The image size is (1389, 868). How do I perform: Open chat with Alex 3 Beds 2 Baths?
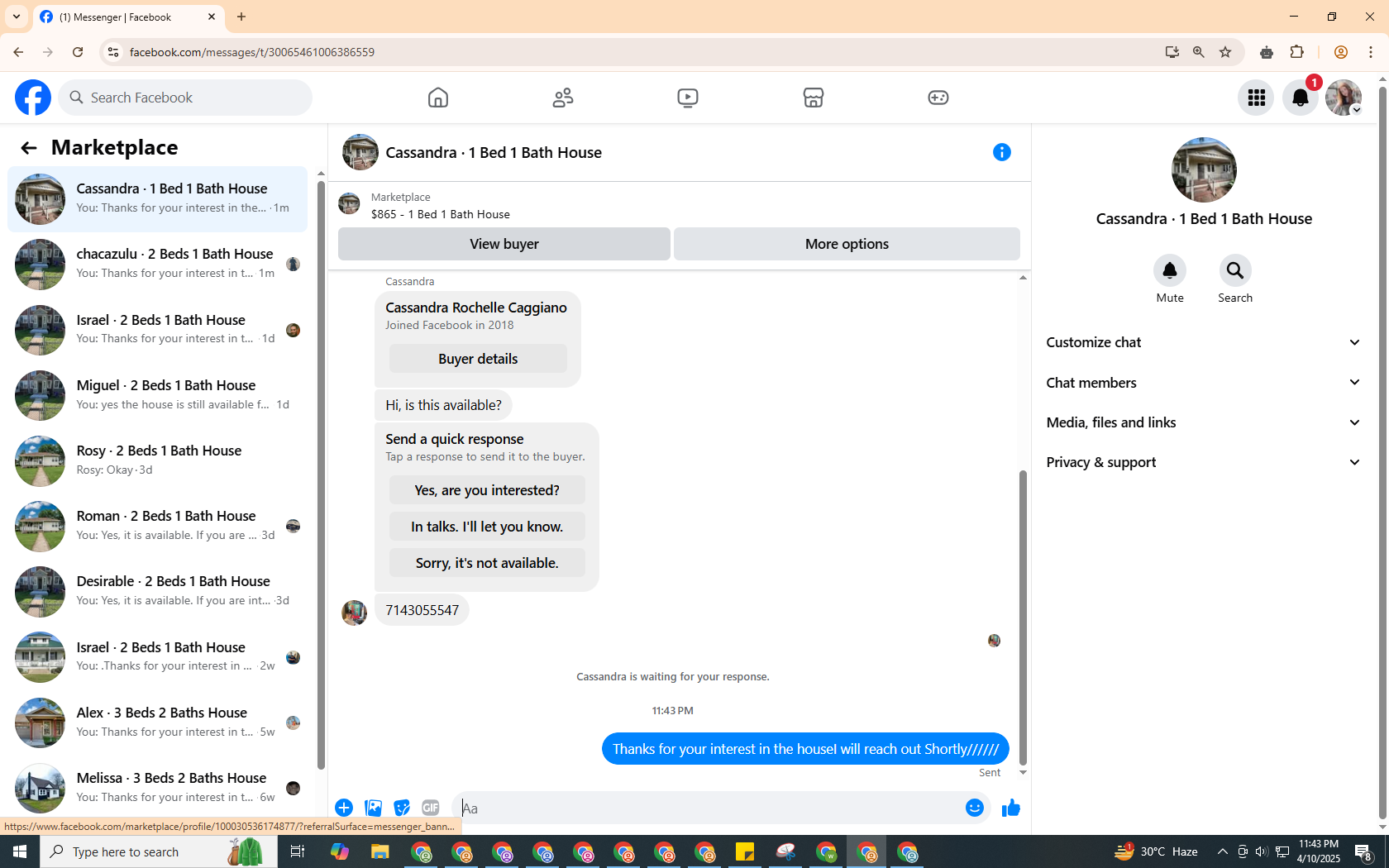[157, 723]
